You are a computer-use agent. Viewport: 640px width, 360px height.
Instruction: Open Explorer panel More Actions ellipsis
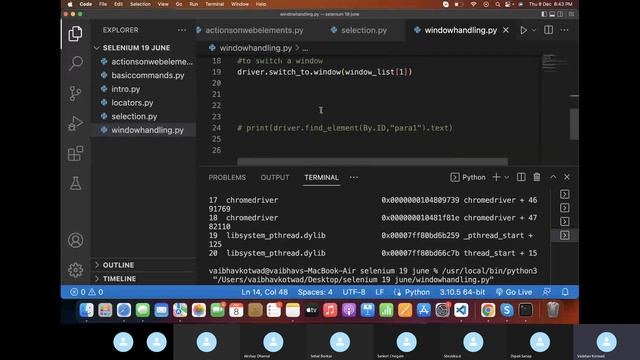pyautogui.click(x=182, y=30)
